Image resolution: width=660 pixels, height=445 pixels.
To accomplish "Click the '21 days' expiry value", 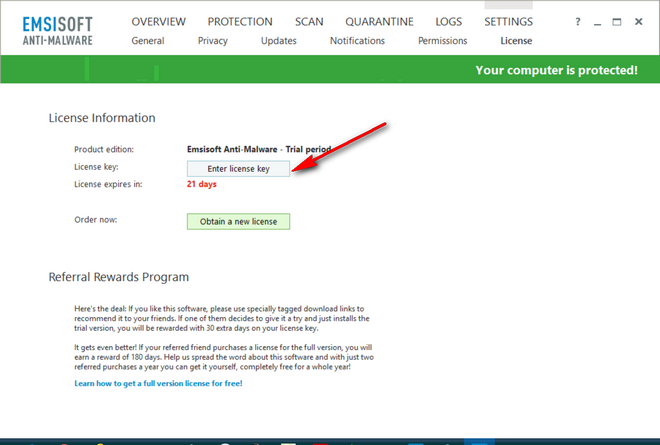I will click(202, 184).
